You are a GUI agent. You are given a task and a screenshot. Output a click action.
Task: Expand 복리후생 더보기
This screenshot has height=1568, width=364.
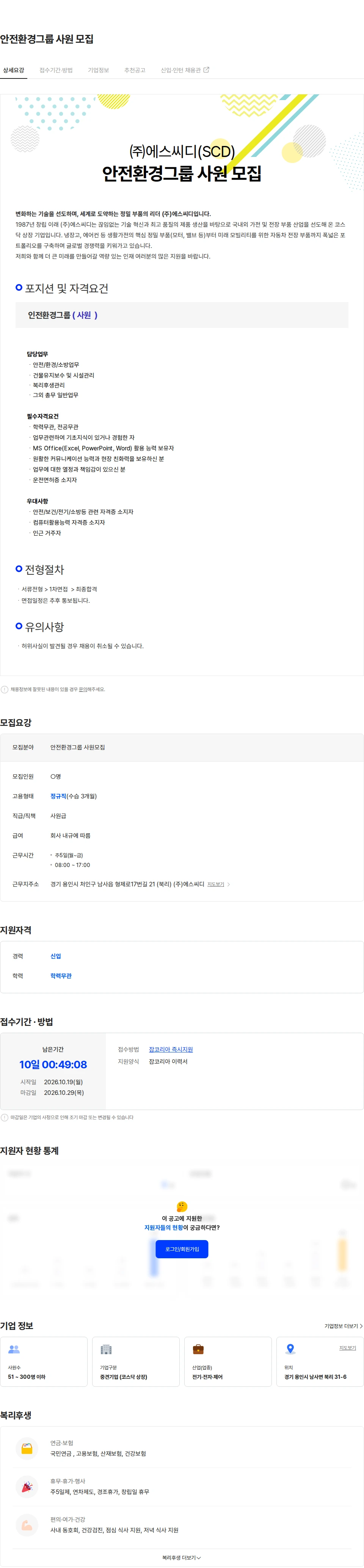pyautogui.click(x=181, y=1557)
